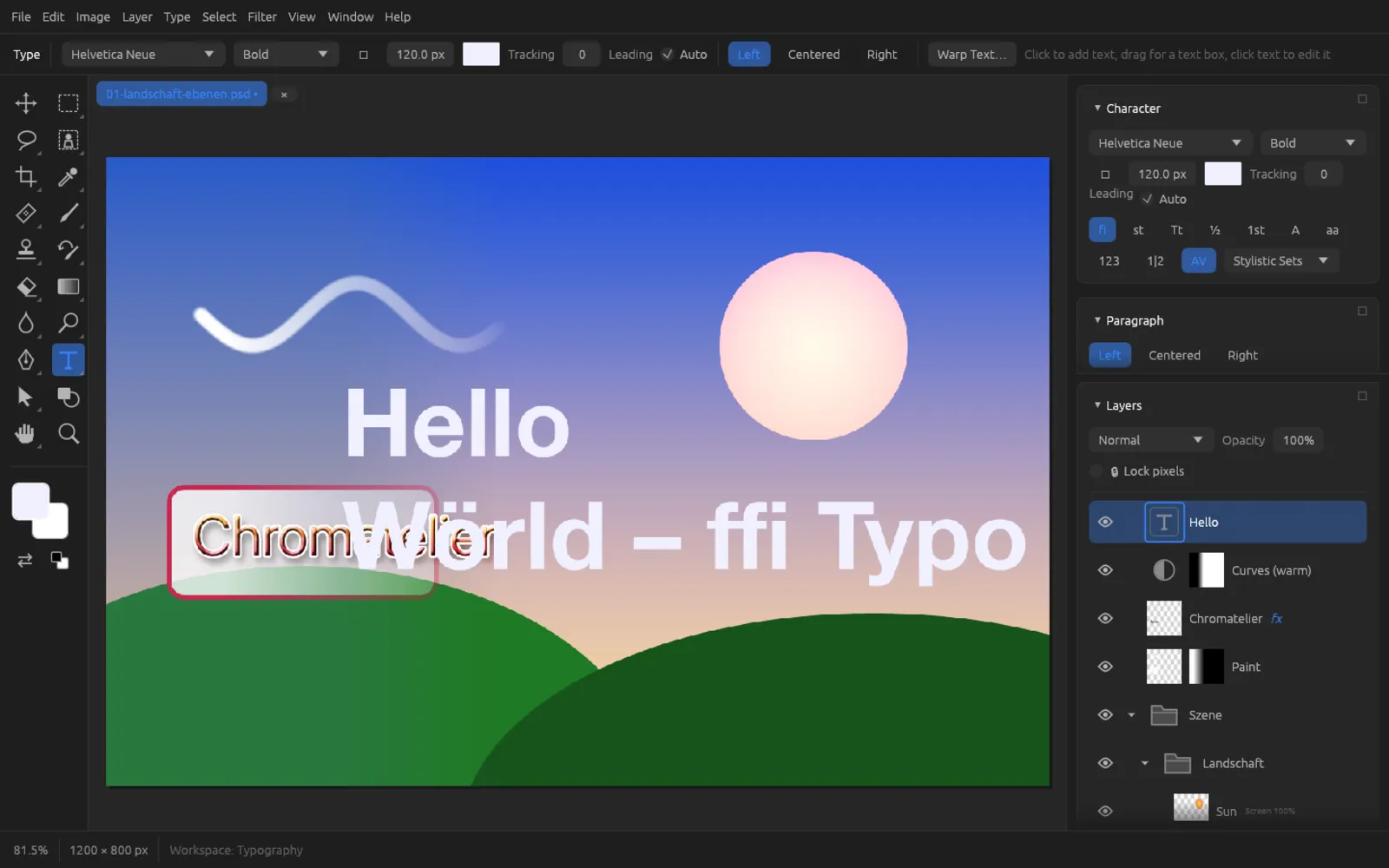The height and width of the screenshot is (868, 1389).
Task: Open the Layer menu
Action: point(137,16)
